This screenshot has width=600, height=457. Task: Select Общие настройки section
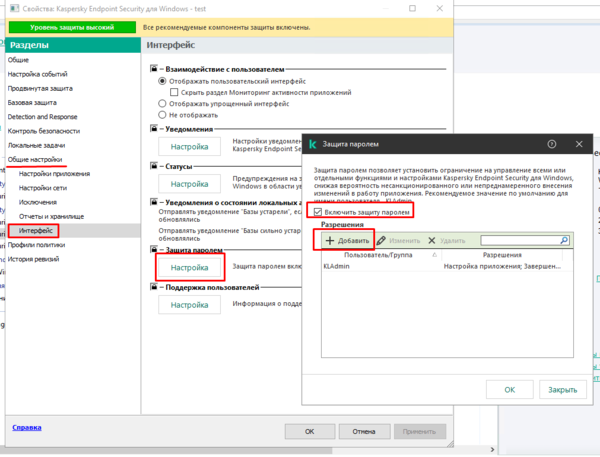35,159
